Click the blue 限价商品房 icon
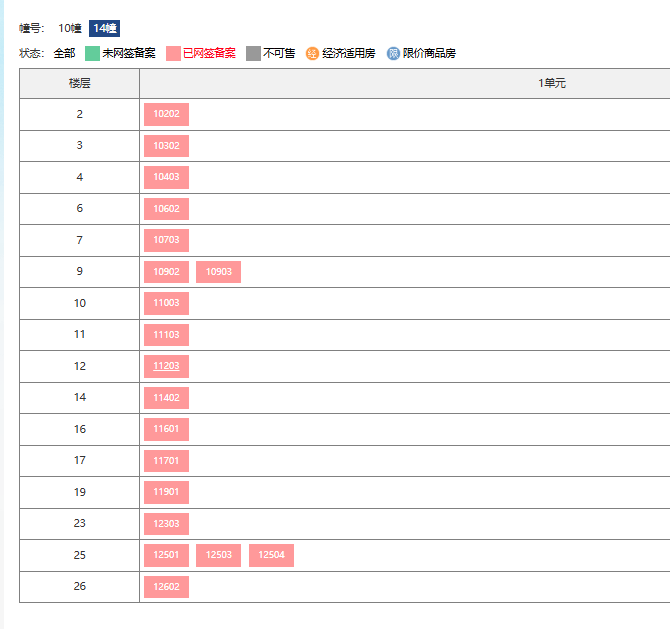 pyautogui.click(x=393, y=53)
